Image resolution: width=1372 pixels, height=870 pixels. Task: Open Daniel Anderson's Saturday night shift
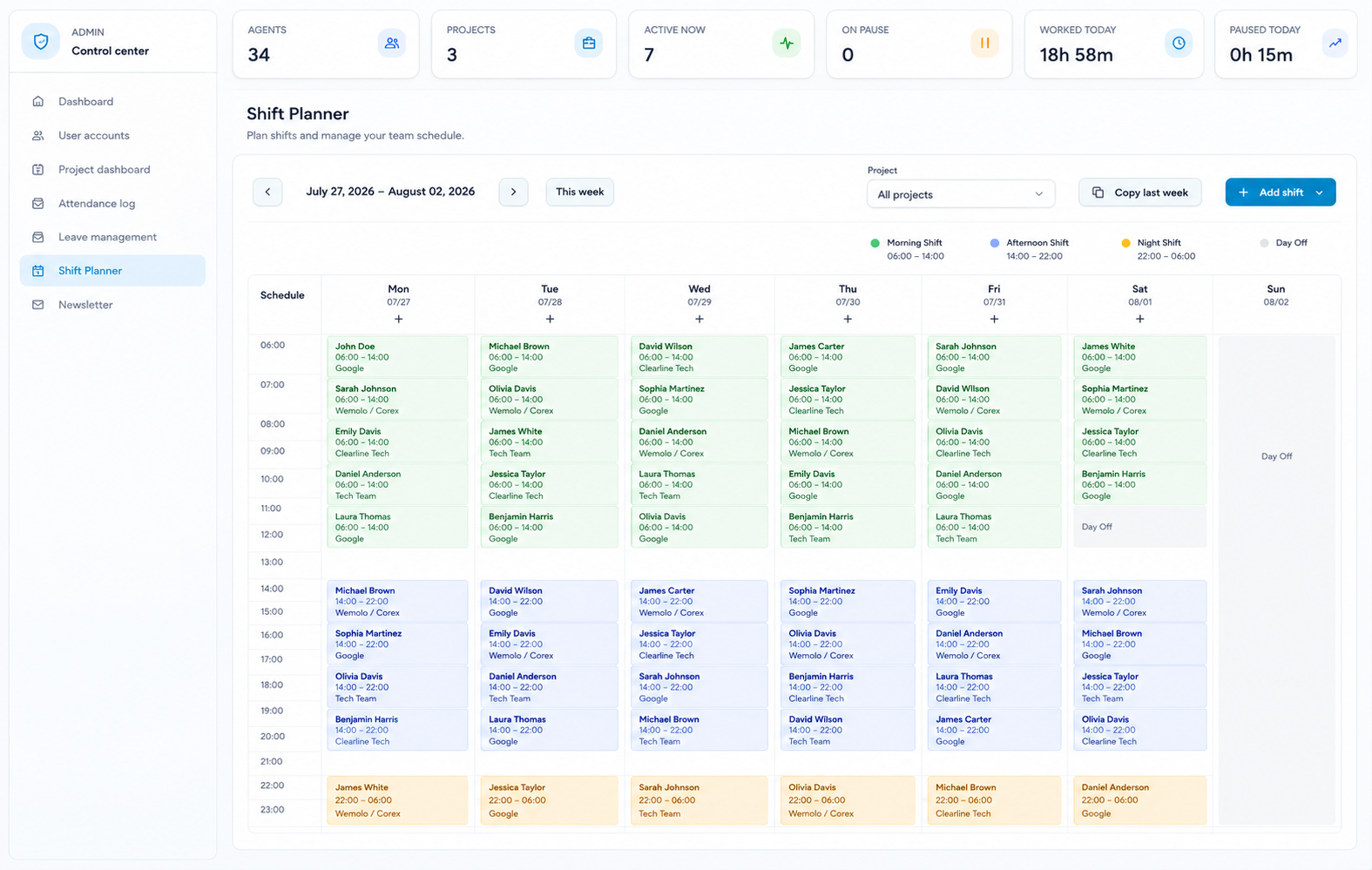1139,800
